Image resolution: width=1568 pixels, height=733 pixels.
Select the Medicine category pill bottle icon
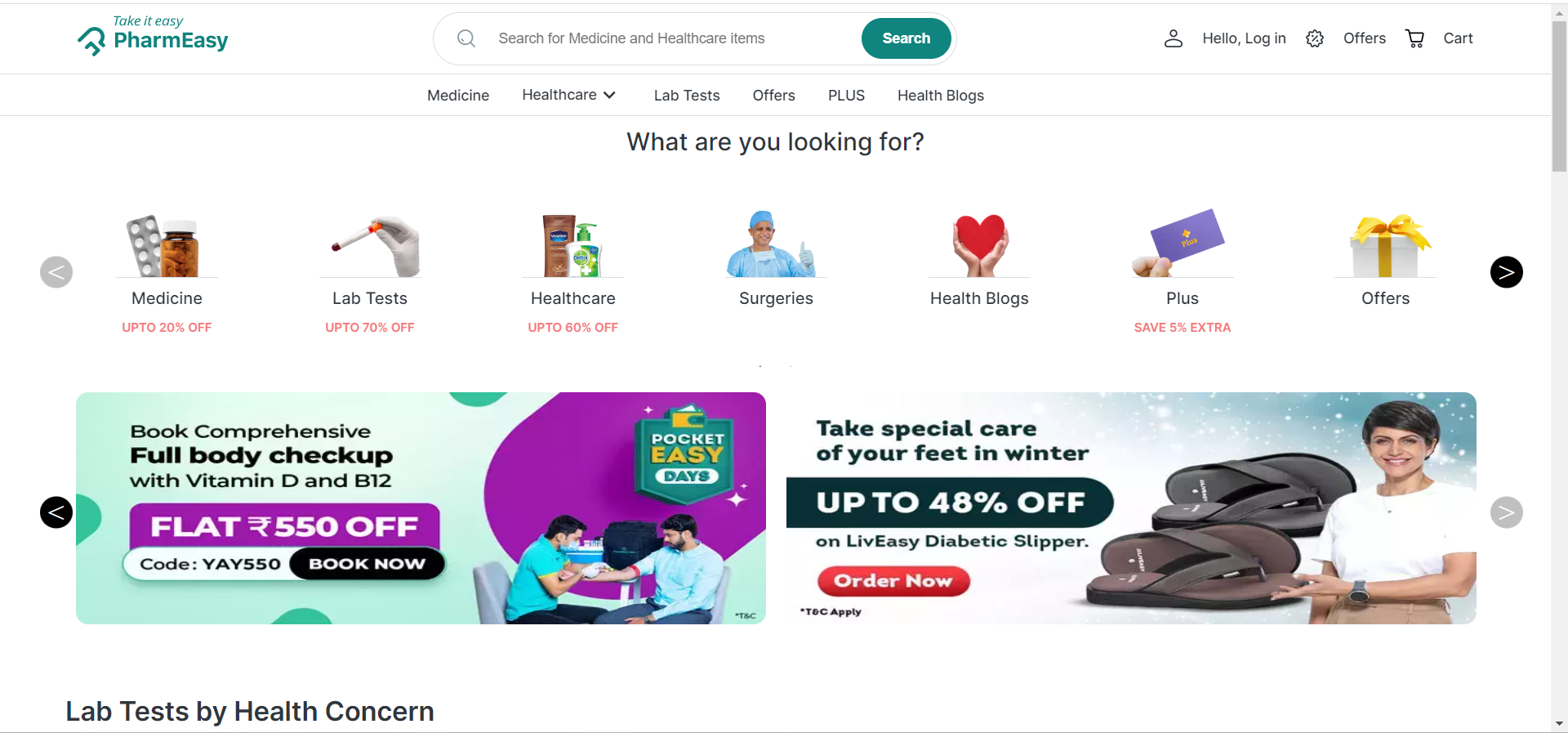tap(166, 246)
